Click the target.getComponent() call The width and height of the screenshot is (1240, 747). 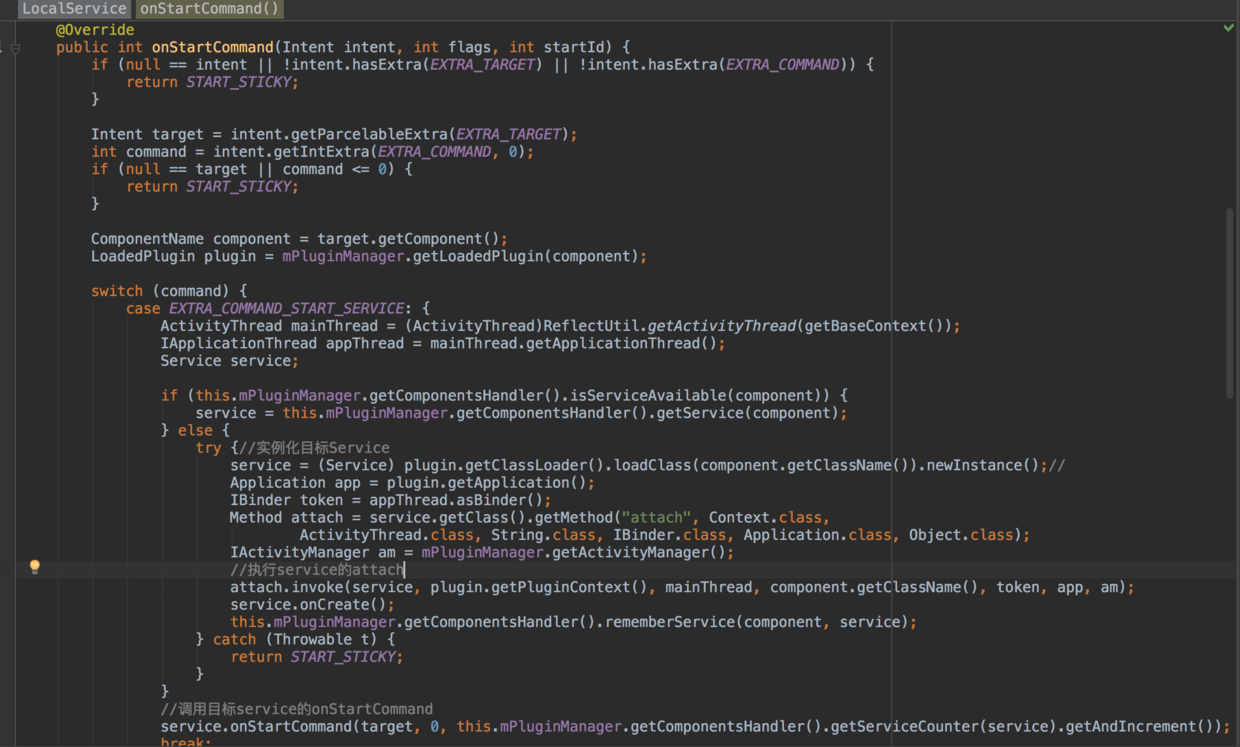tap(408, 239)
